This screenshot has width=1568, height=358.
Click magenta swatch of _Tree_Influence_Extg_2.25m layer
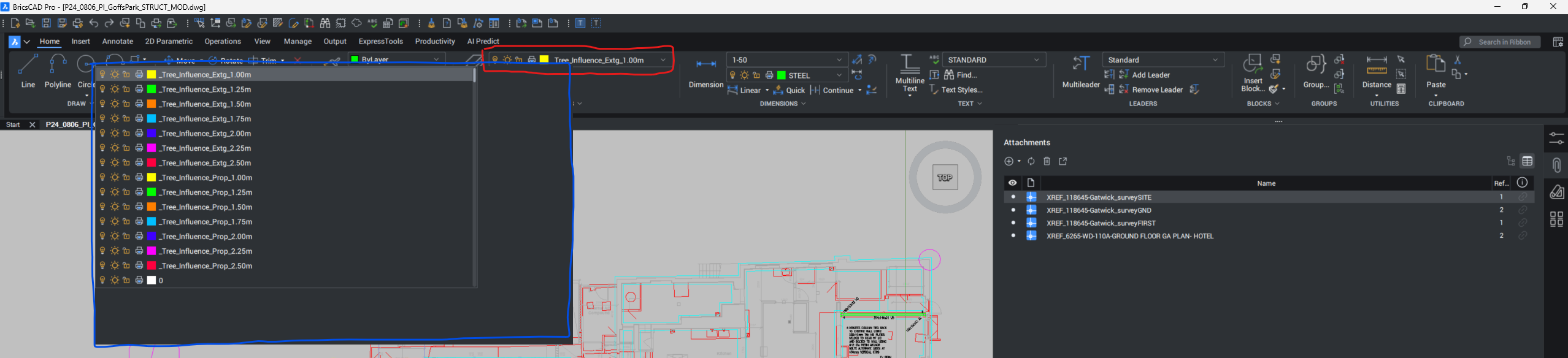(152, 148)
